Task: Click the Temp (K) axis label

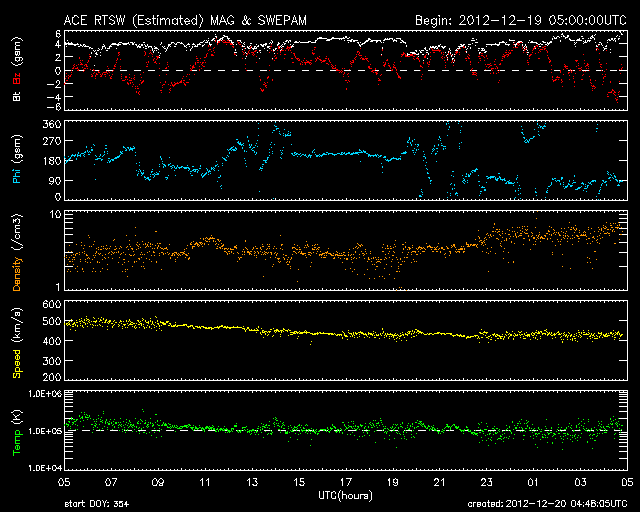Action: point(15,430)
